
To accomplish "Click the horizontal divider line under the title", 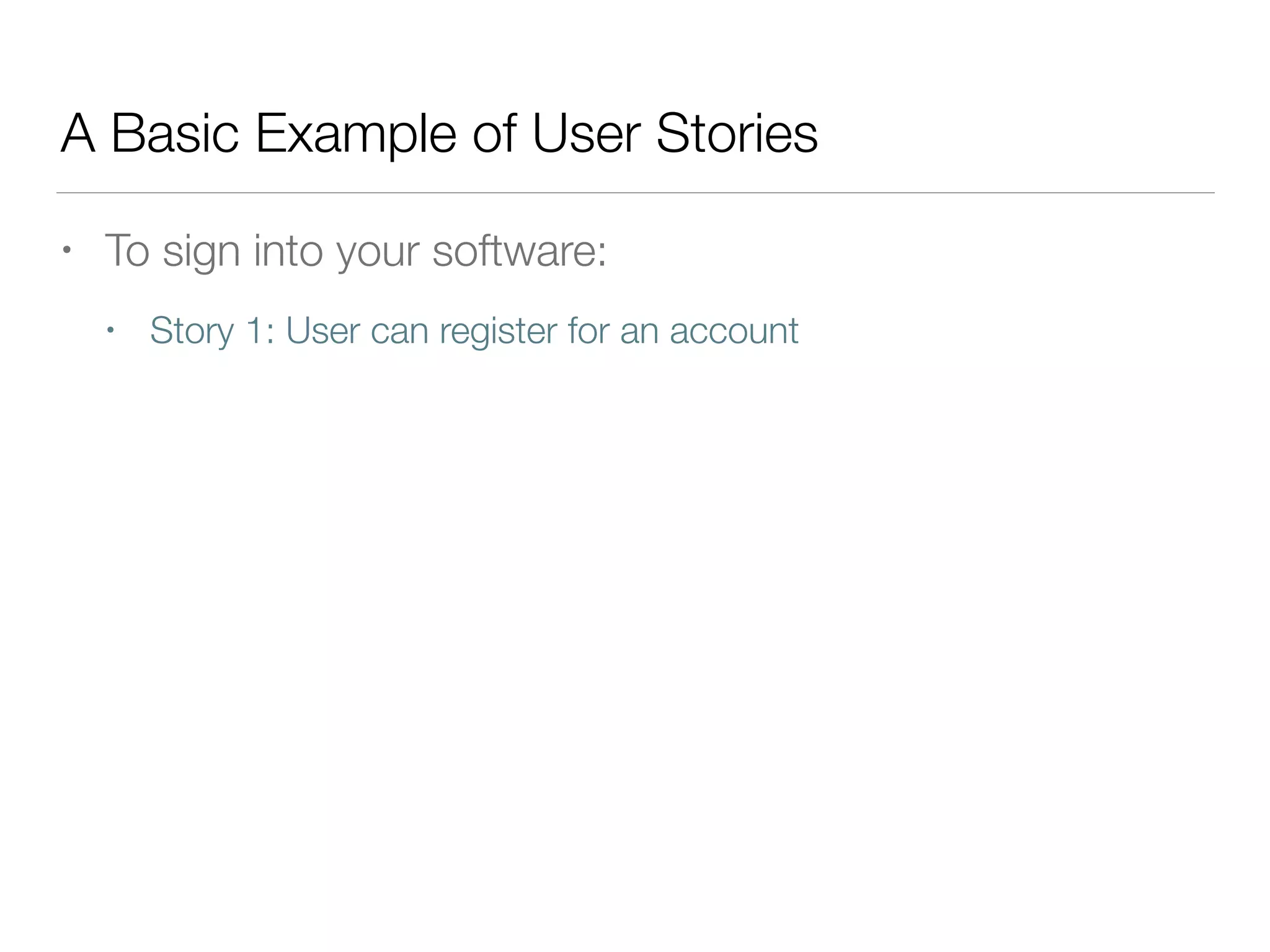I will tap(635, 193).
